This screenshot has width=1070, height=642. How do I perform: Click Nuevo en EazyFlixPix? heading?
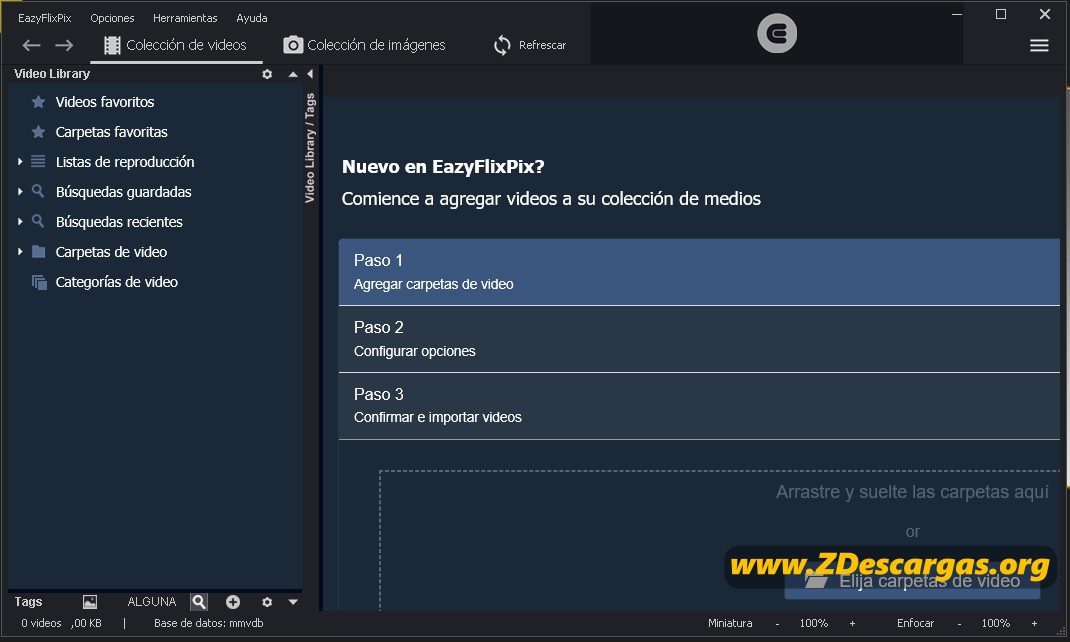point(443,166)
